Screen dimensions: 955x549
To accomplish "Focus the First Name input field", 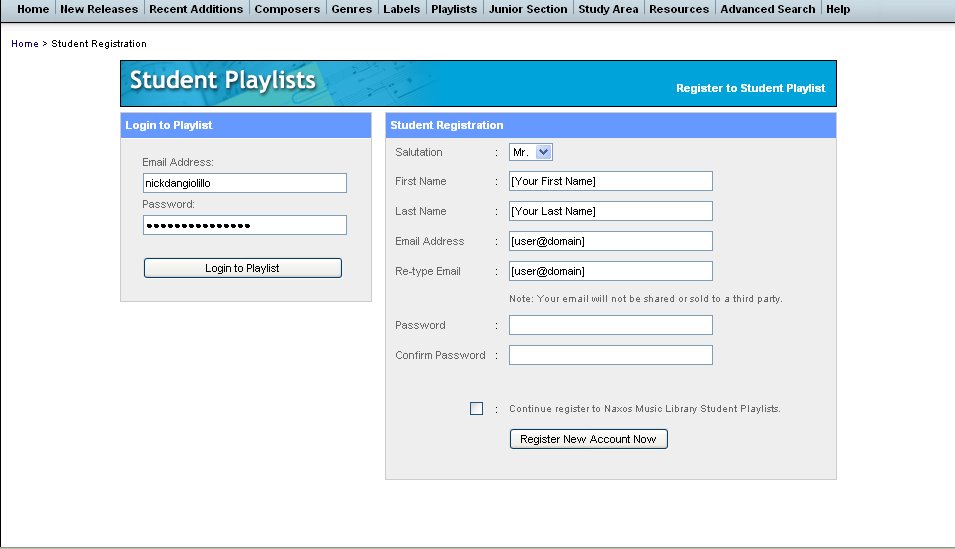I will [611, 181].
